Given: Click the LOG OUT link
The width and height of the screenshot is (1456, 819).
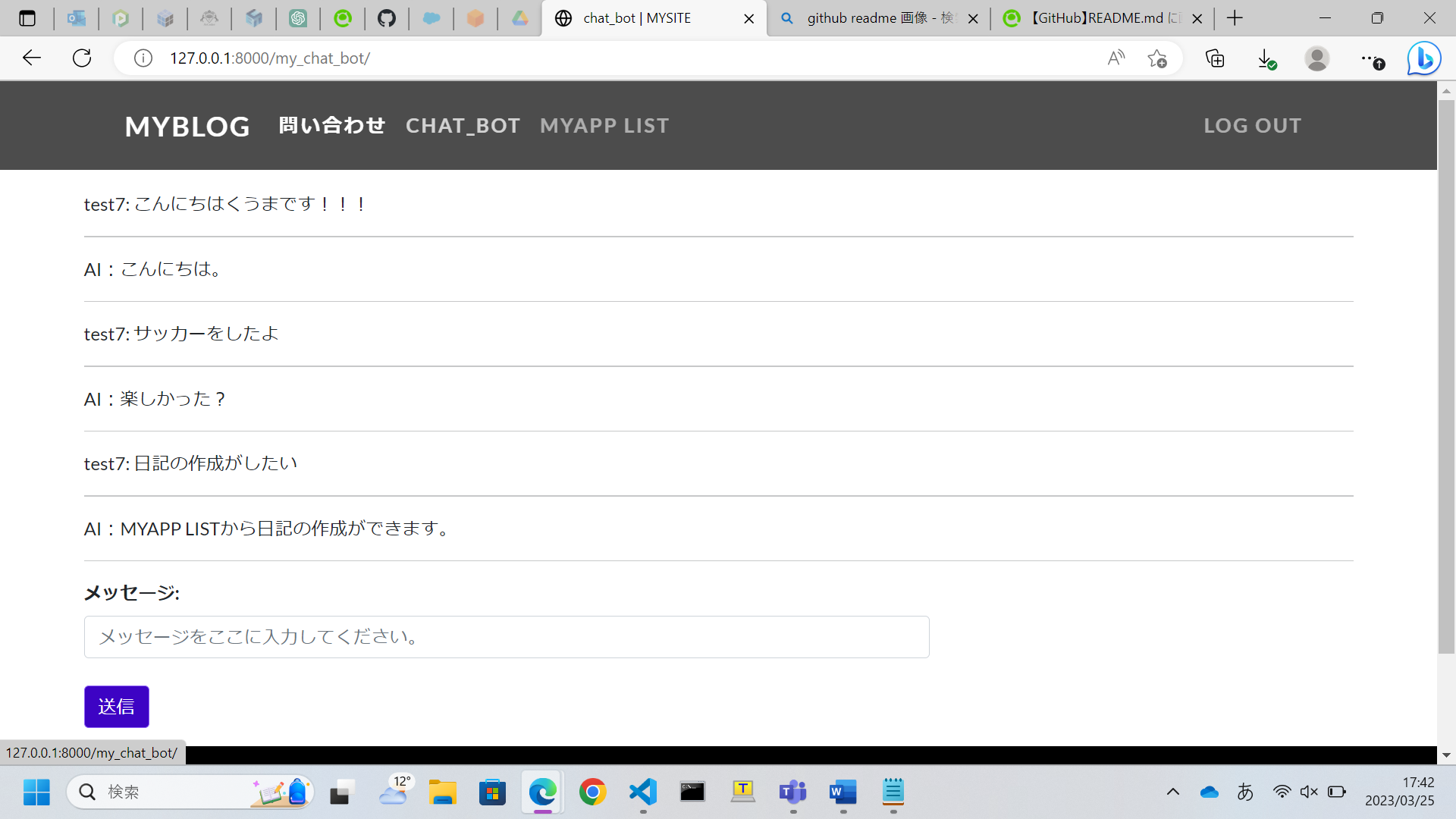Looking at the screenshot, I should pos(1252,125).
